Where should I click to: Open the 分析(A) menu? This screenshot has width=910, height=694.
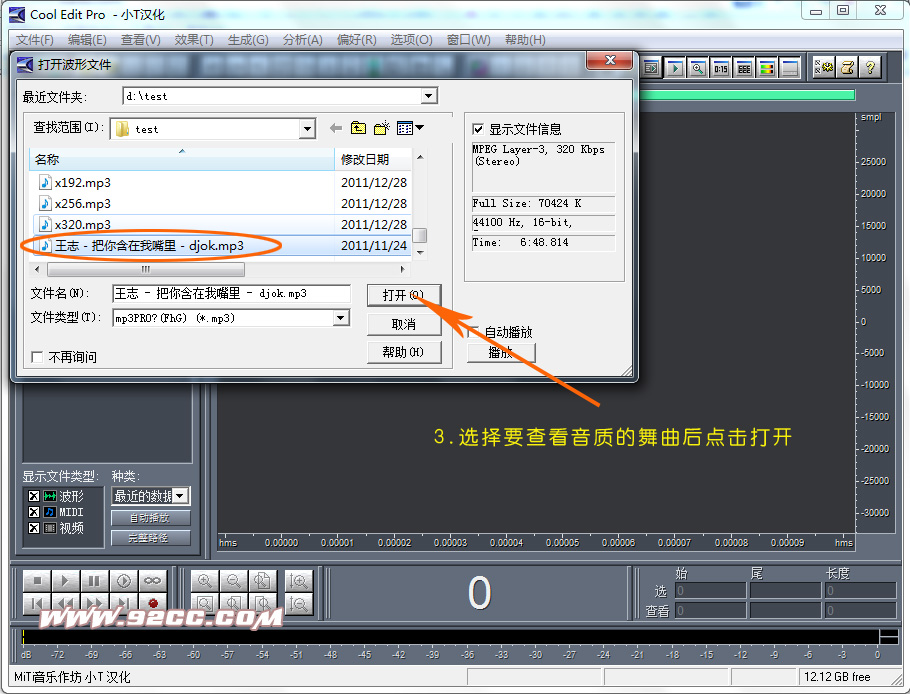302,40
